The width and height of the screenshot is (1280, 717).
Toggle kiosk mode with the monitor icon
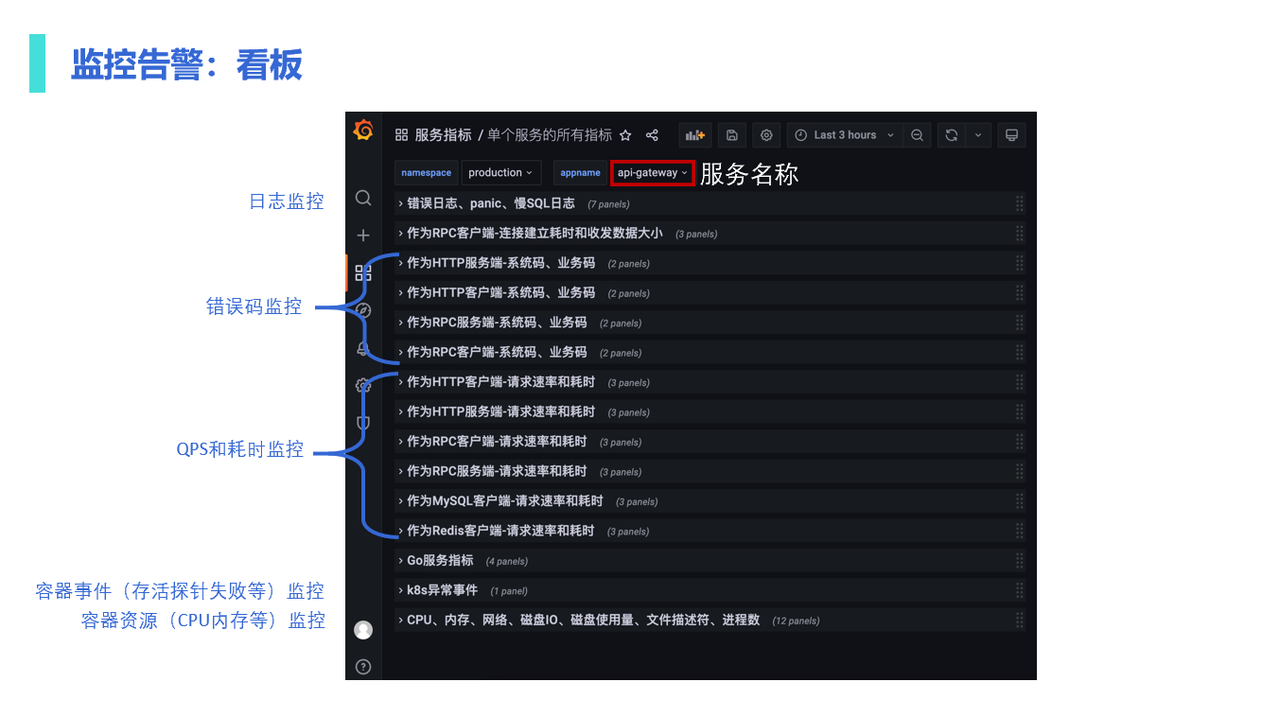point(1011,135)
